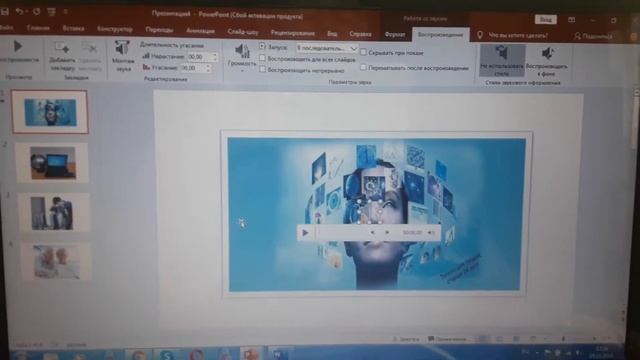This screenshot has width=640, height=360.
Task: Click the Что вы хотите сделать search box
Action: [x=518, y=36]
